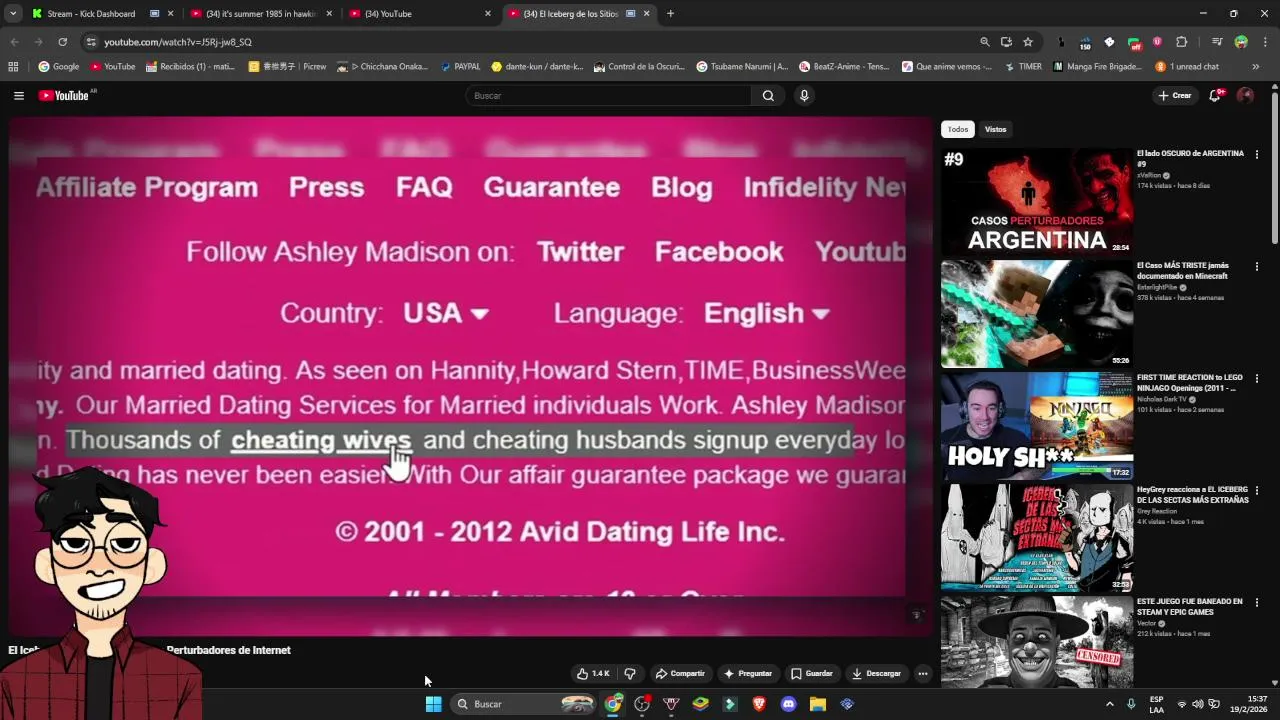Close the '(34) YouTube' tab
This screenshot has width=1280, height=720.
point(488,14)
